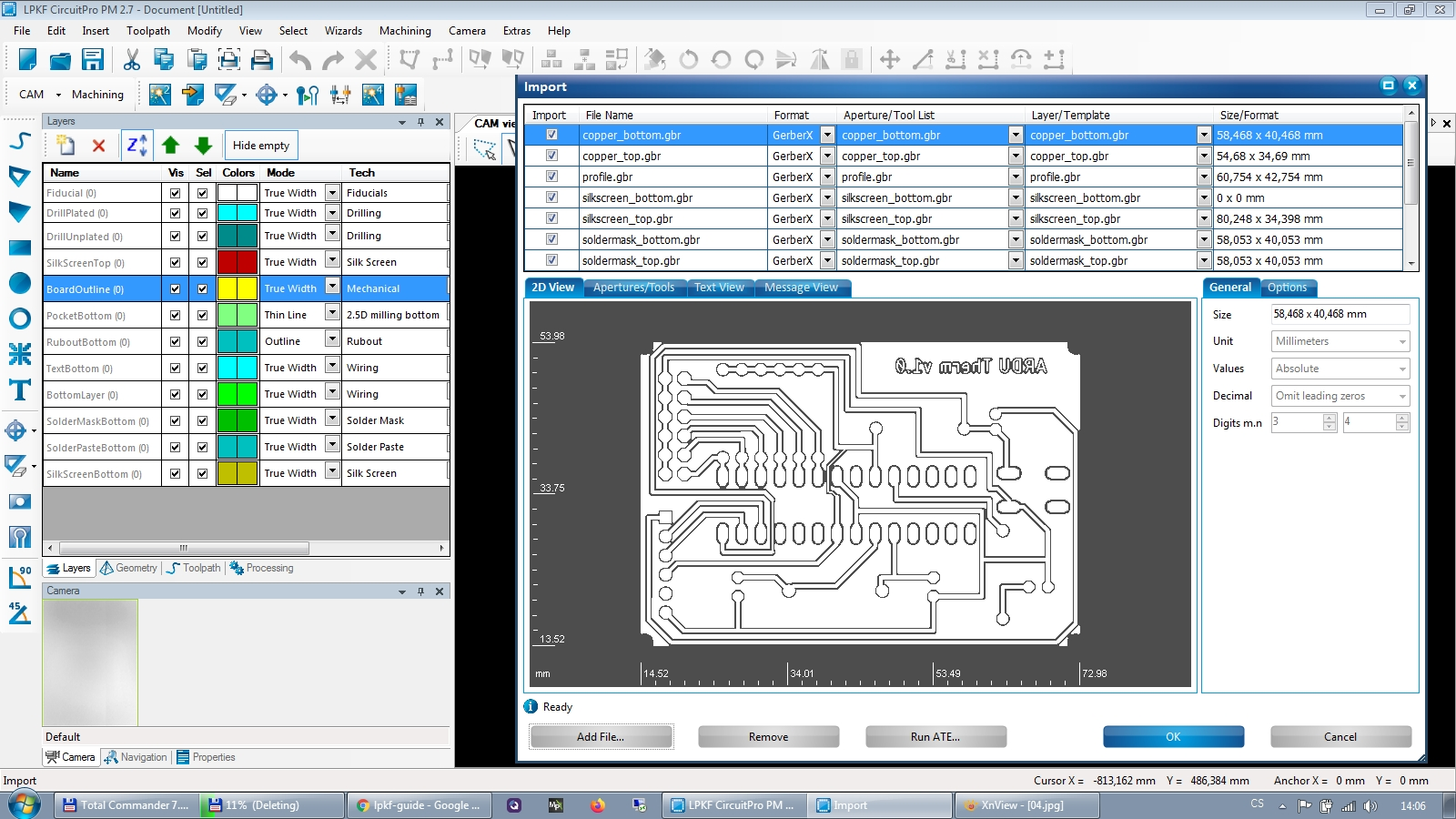This screenshot has height=819, width=1456.
Task: Click the Size field in General tab
Action: [1340, 314]
